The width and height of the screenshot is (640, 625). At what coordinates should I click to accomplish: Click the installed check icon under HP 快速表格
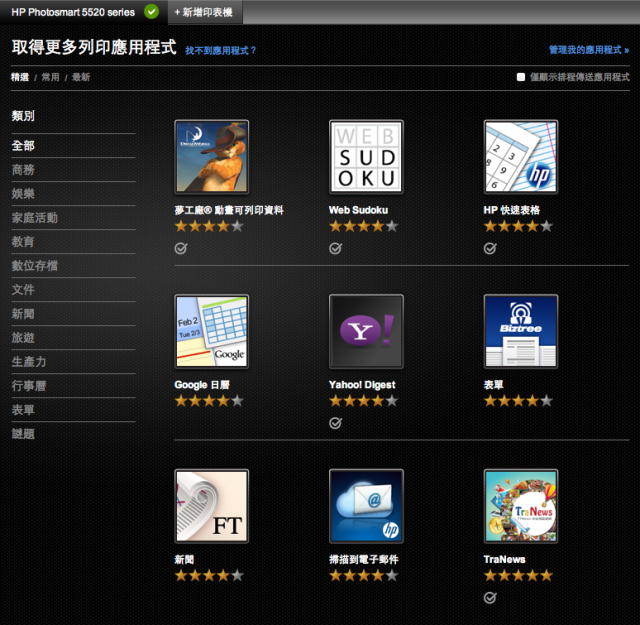tap(490, 248)
